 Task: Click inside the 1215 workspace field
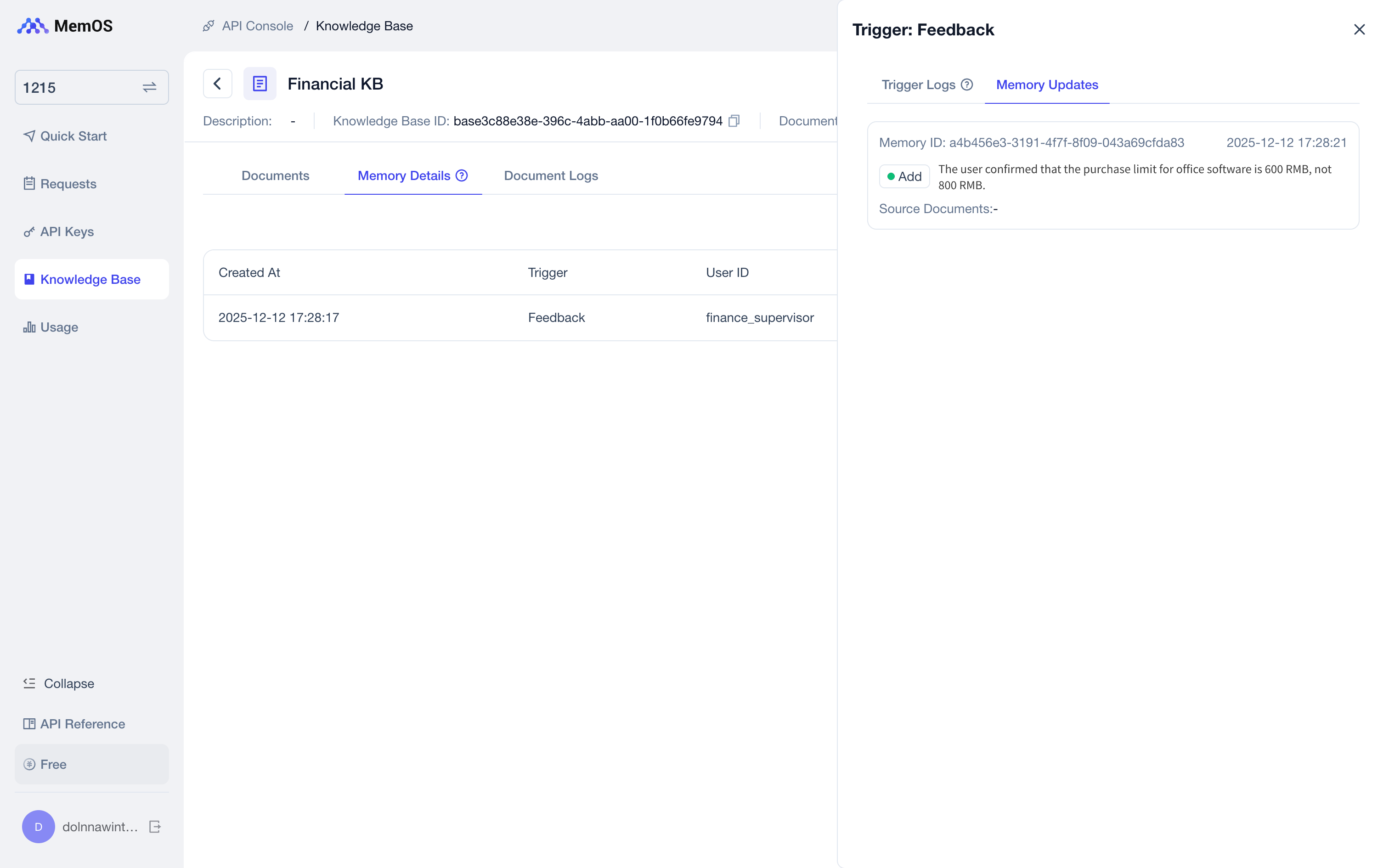tap(69, 87)
